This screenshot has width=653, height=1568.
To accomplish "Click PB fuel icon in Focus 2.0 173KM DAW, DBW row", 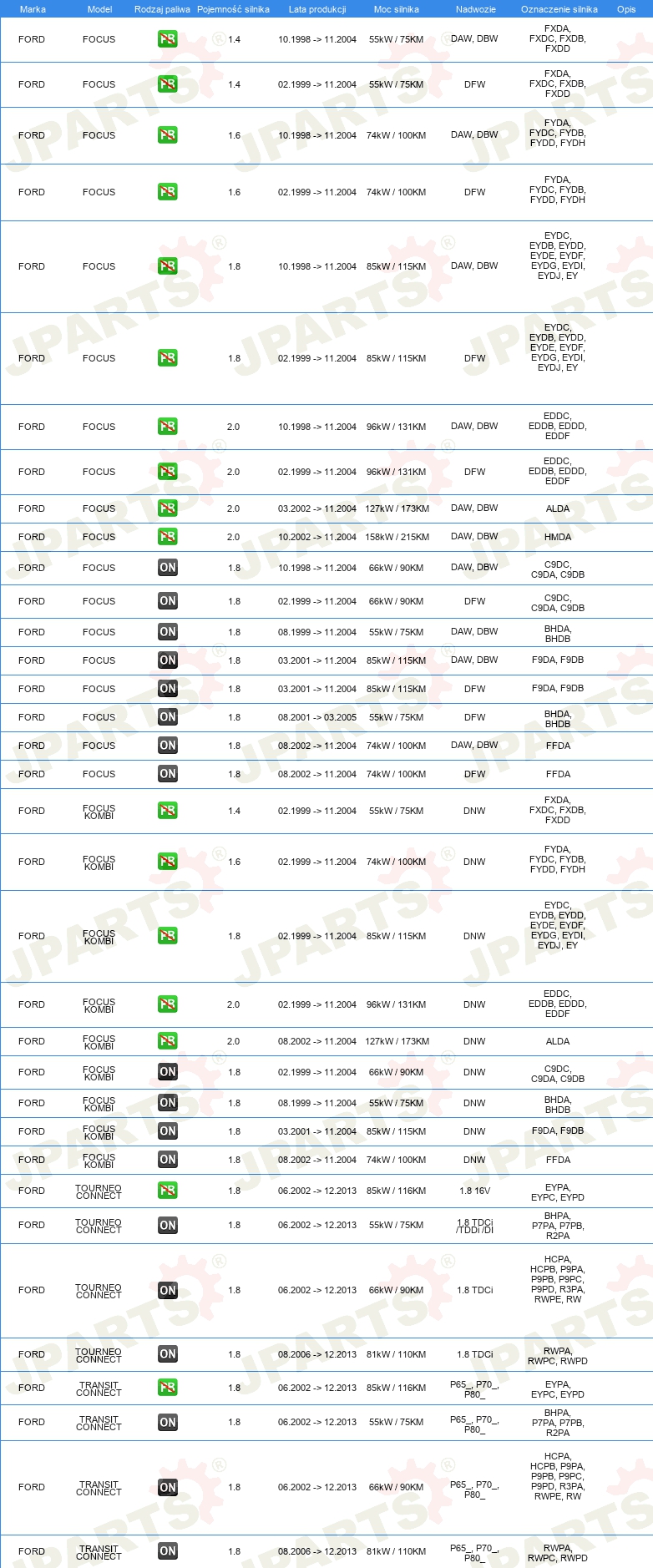I will (x=168, y=508).
